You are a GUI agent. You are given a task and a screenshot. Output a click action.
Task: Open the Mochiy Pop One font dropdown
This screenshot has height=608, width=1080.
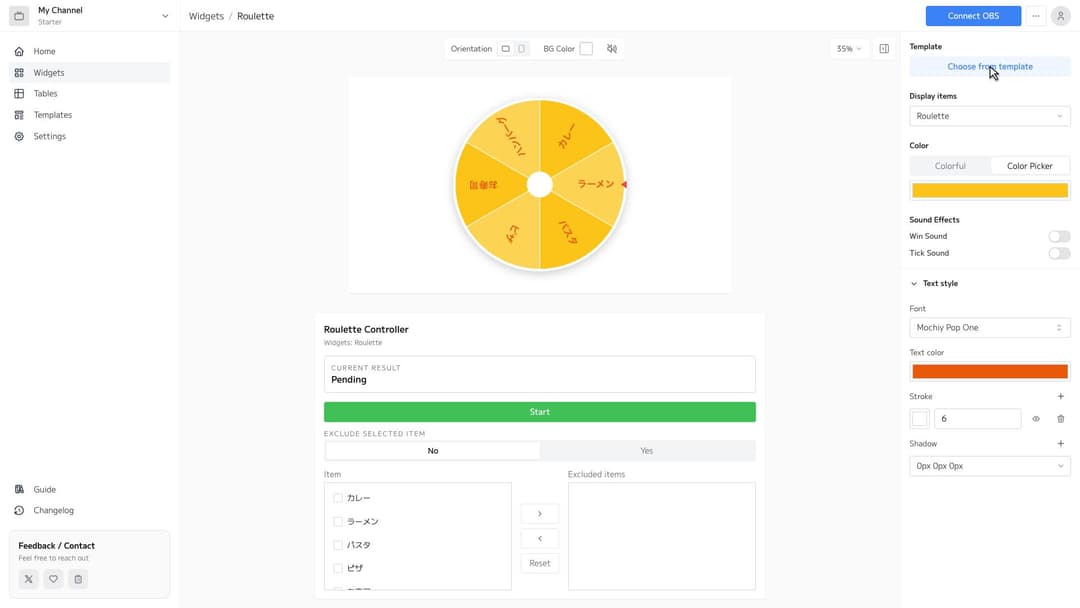coord(990,328)
